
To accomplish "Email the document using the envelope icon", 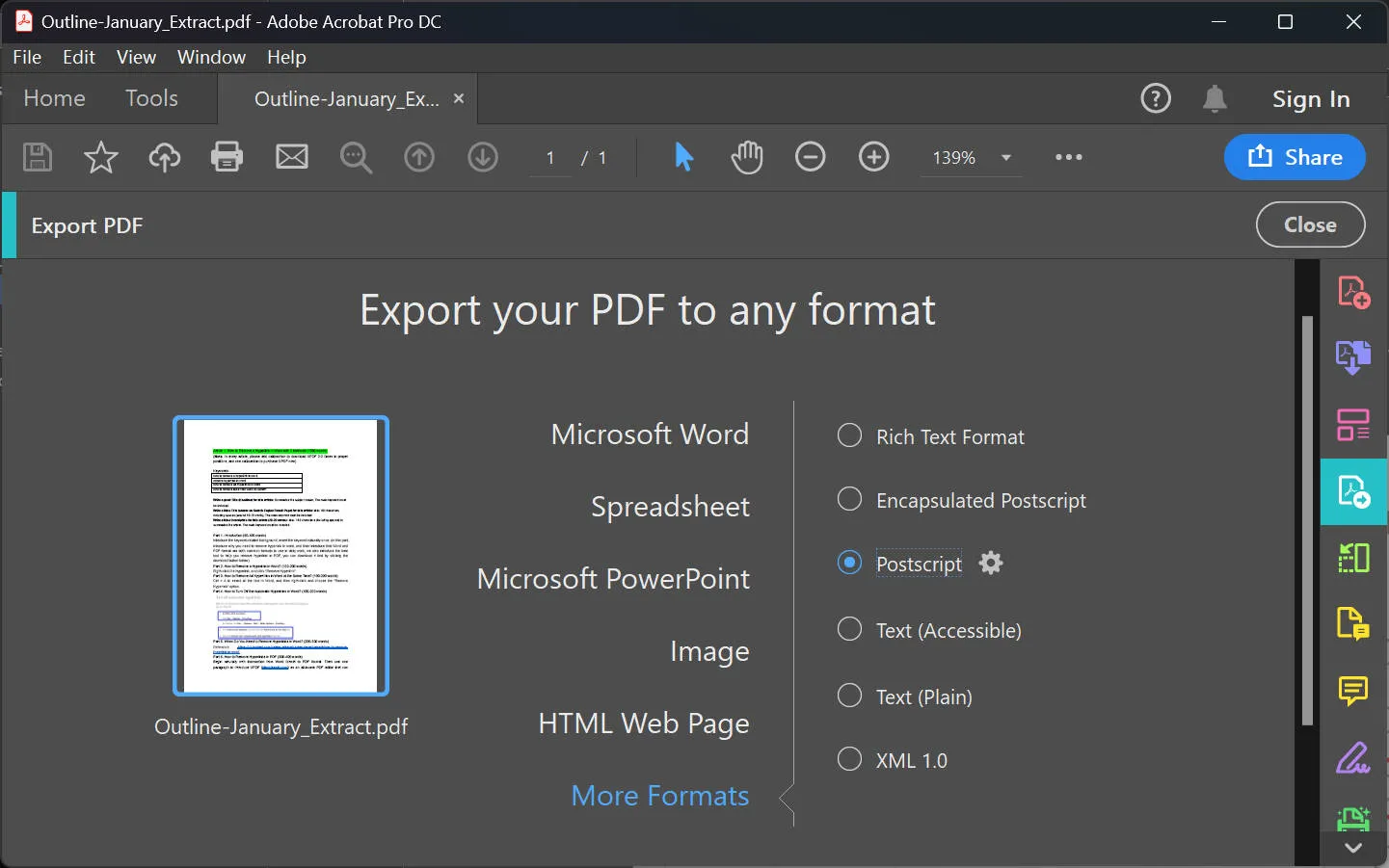I will tap(291, 157).
